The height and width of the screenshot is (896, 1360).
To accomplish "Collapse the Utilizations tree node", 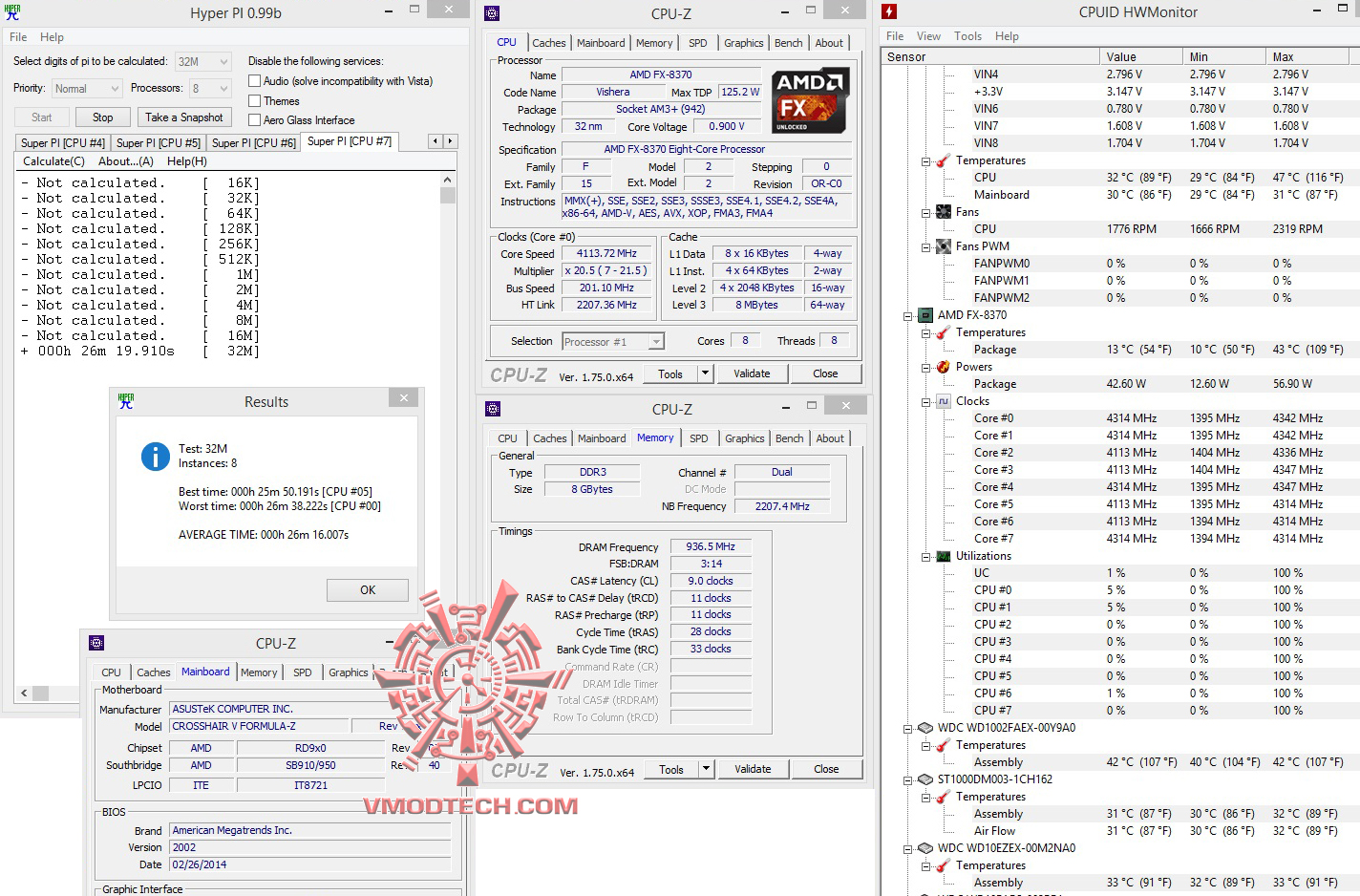I will click(926, 556).
